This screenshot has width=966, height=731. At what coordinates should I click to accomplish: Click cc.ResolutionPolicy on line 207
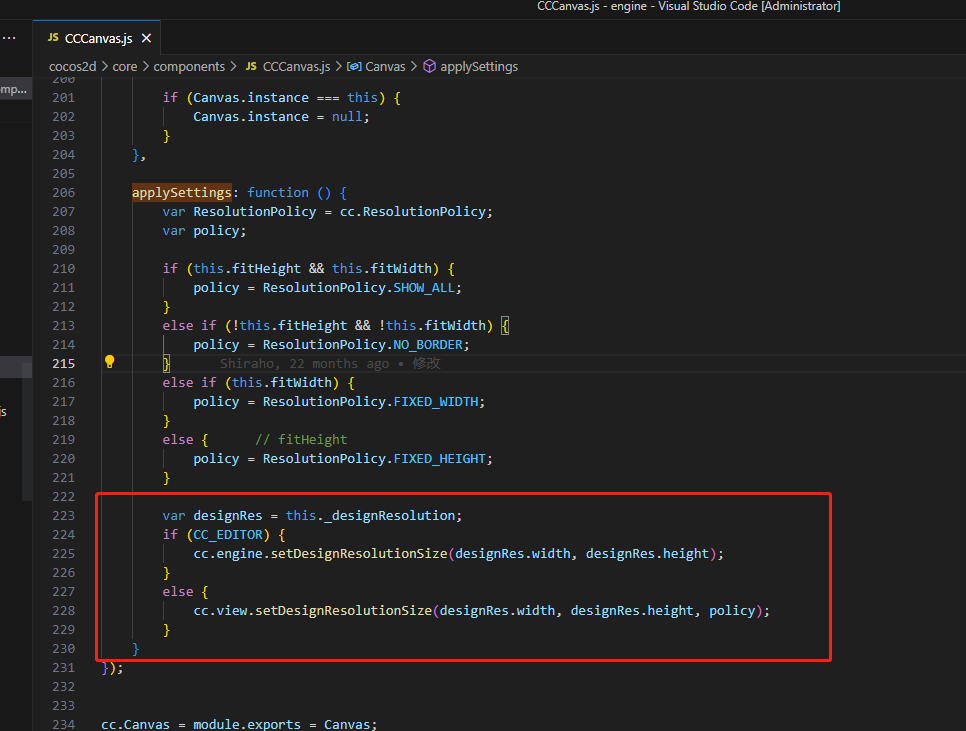[x=413, y=212]
